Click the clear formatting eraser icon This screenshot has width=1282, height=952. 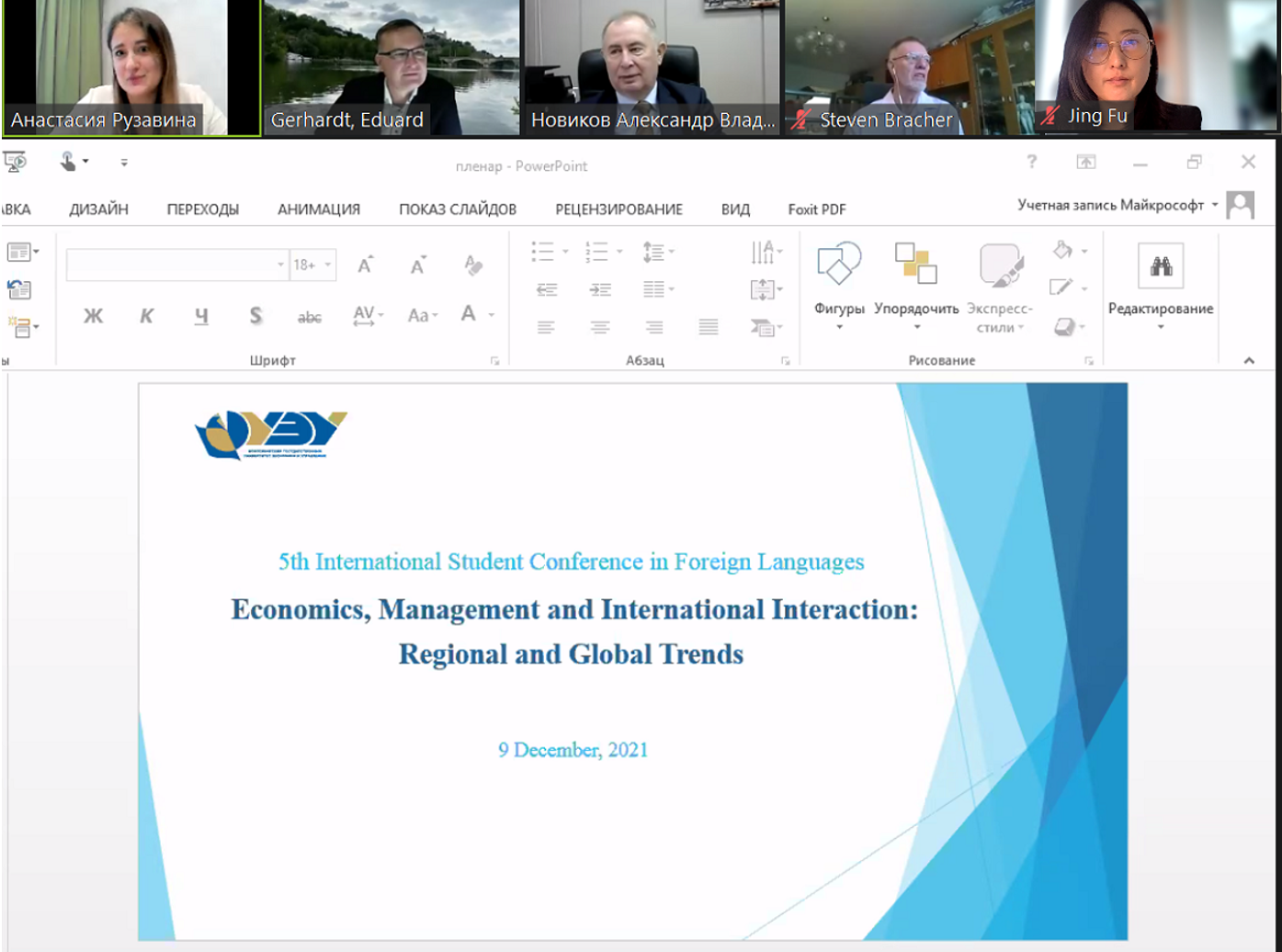click(x=473, y=266)
